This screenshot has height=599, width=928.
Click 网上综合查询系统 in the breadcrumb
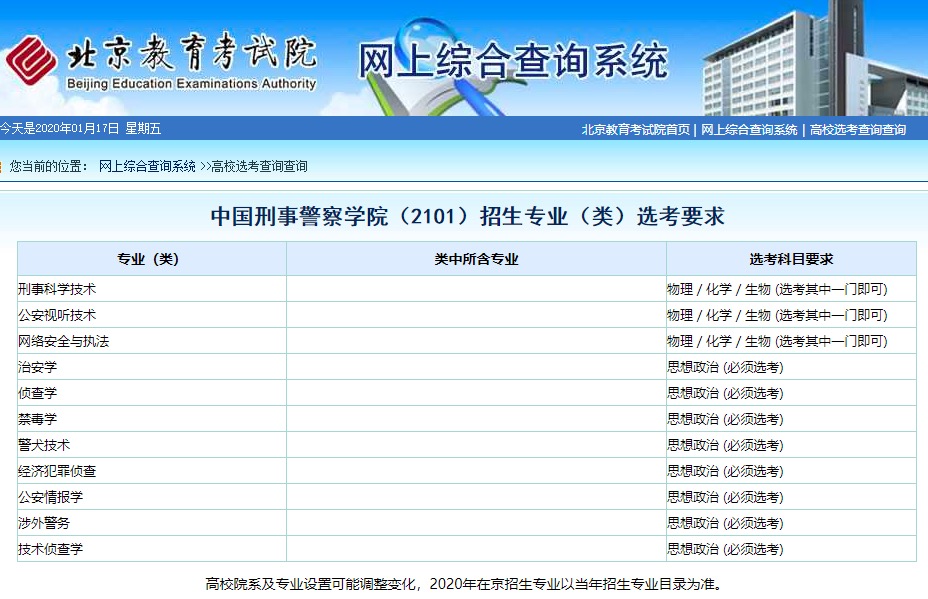[x=147, y=166]
